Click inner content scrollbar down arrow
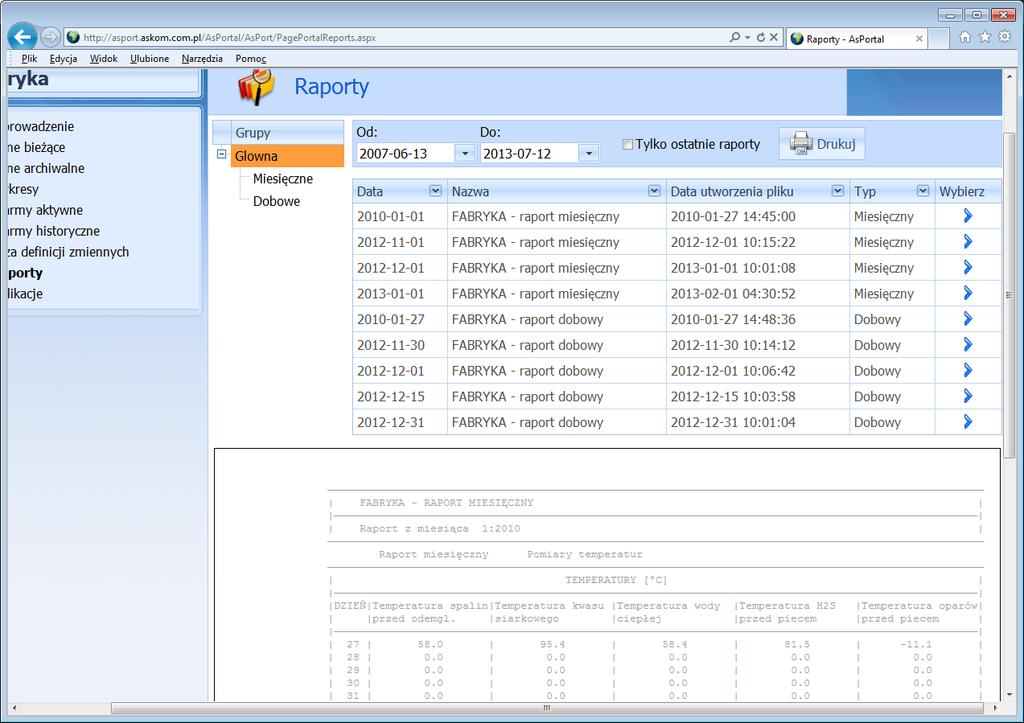Screen dimensions: 1024x723 pos(1009,695)
